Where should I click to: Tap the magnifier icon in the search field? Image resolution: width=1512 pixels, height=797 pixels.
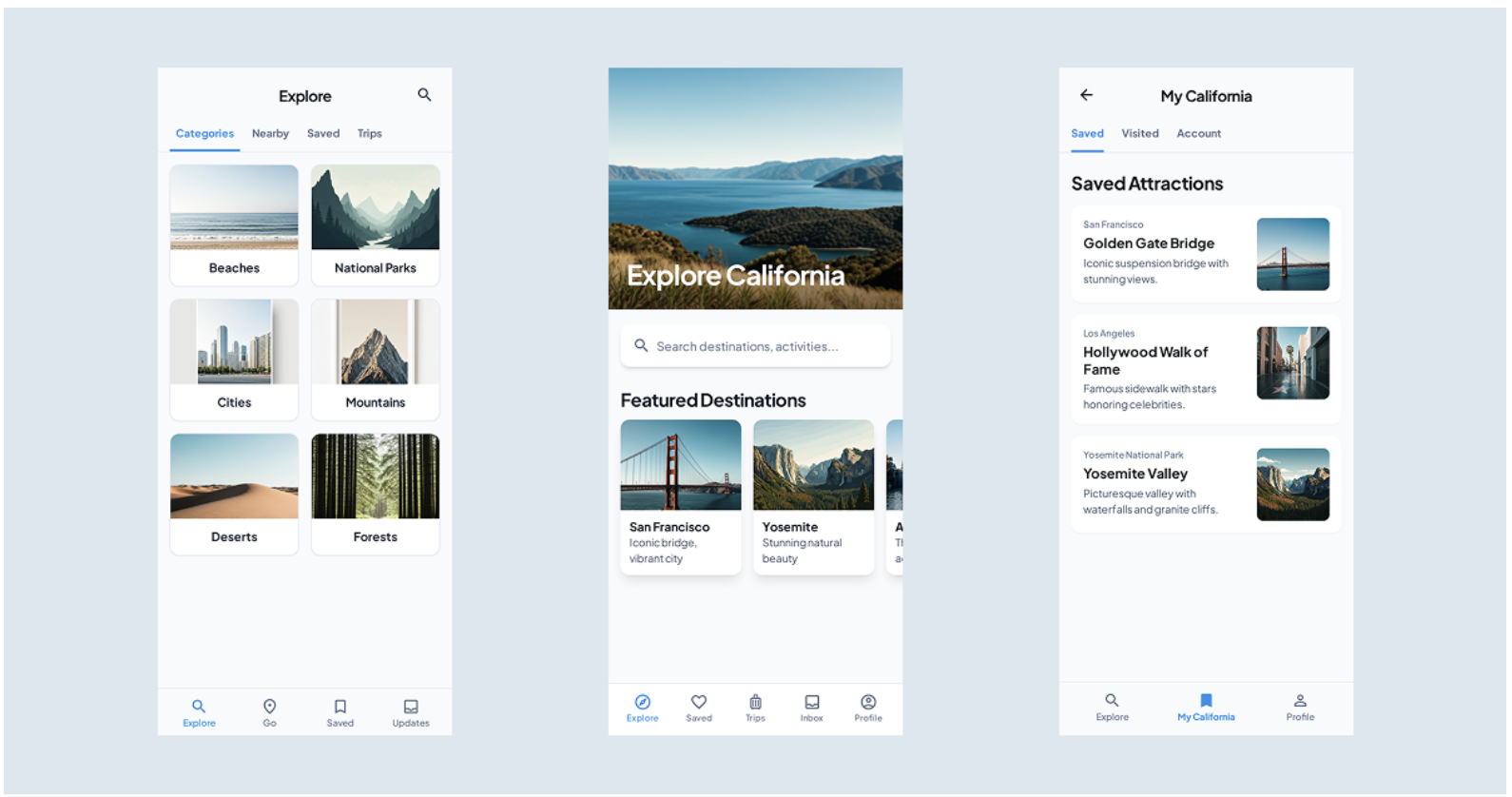click(x=641, y=345)
